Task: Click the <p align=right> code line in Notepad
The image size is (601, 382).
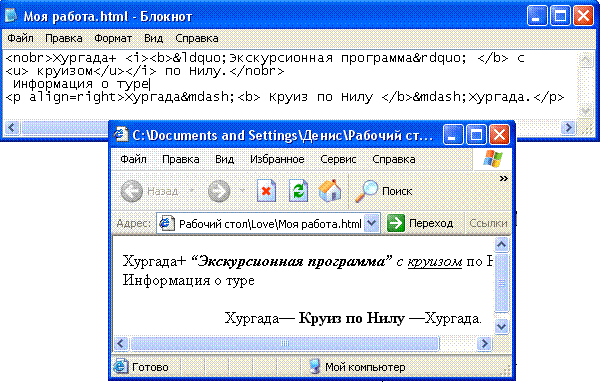Action: (285, 97)
